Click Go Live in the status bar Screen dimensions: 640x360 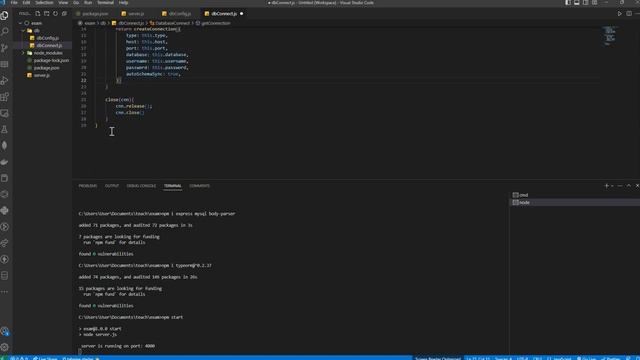tap(587, 358)
